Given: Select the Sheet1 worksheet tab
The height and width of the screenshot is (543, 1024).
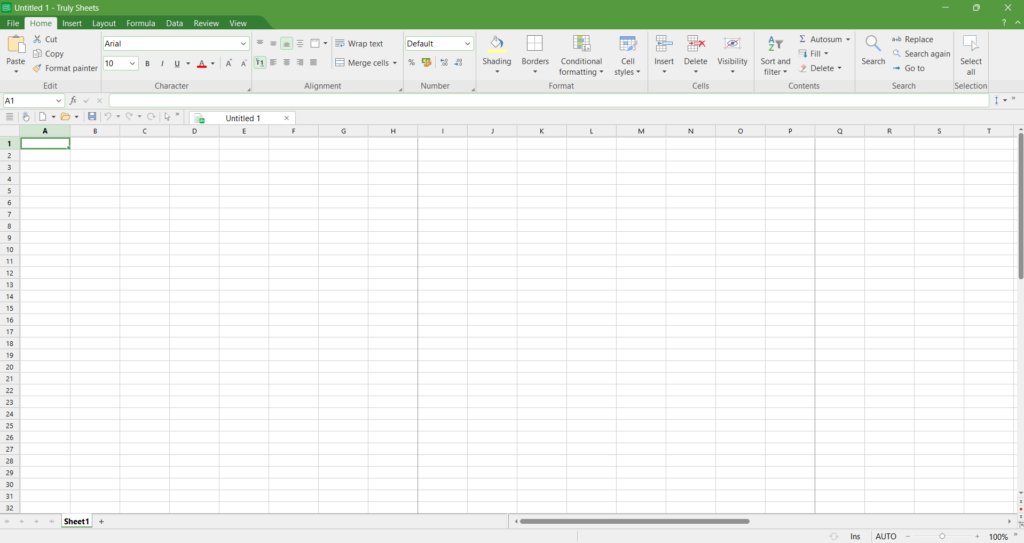Looking at the screenshot, I should click(x=76, y=521).
